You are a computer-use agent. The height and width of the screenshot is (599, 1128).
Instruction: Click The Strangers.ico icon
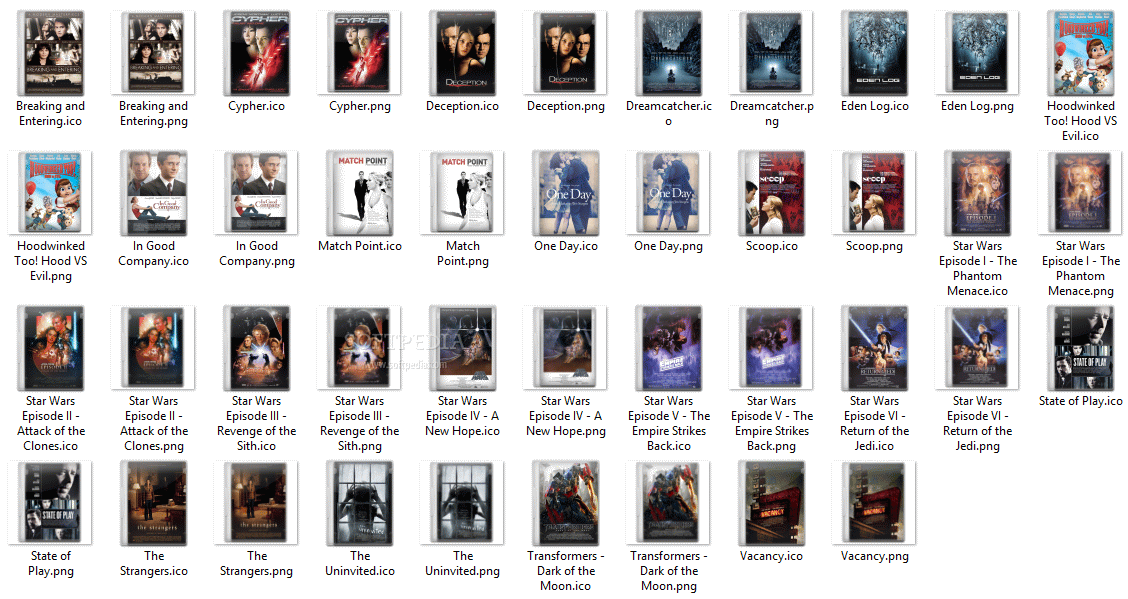153,503
